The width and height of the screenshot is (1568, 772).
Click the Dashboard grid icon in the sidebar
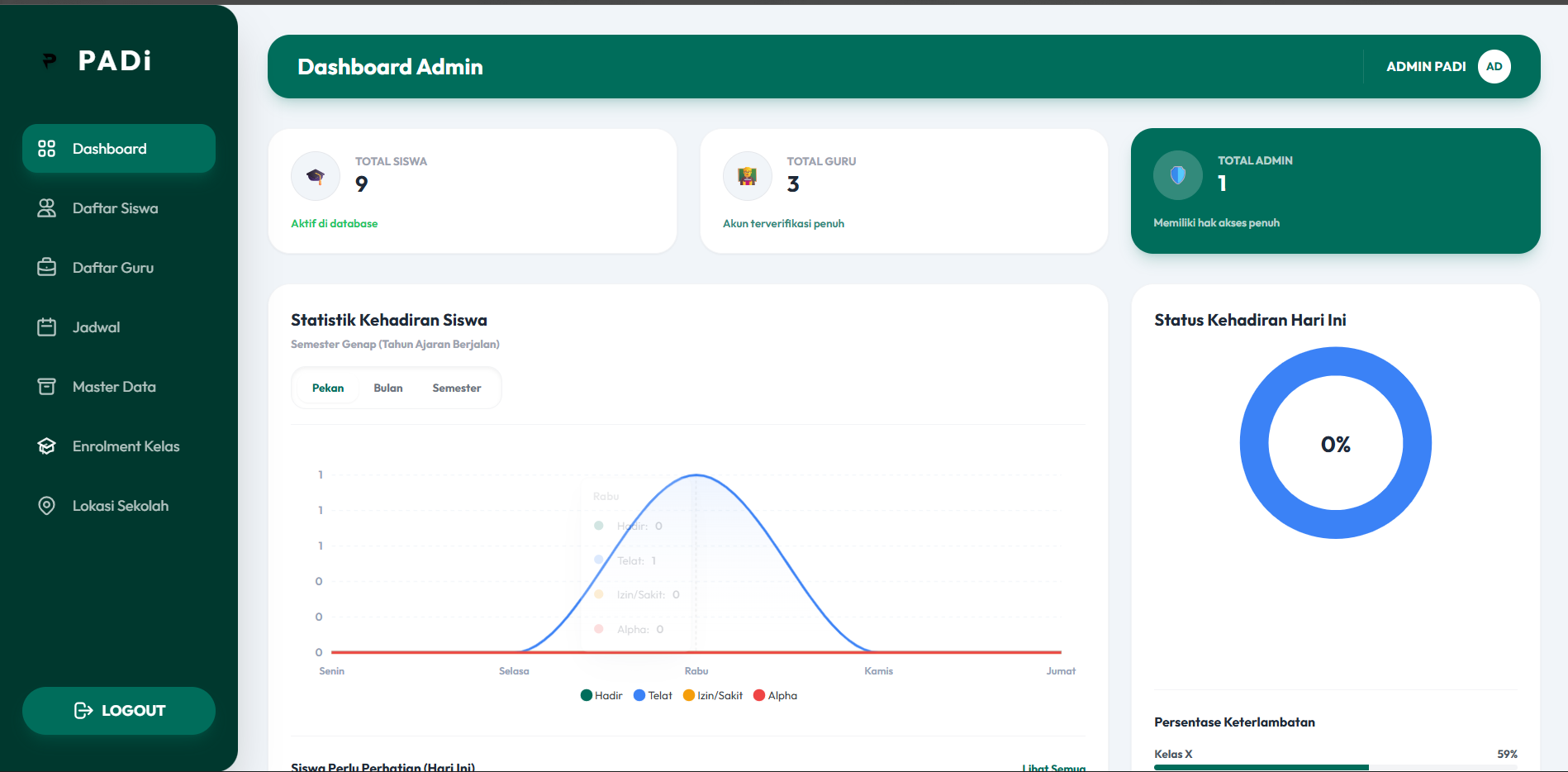(47, 149)
